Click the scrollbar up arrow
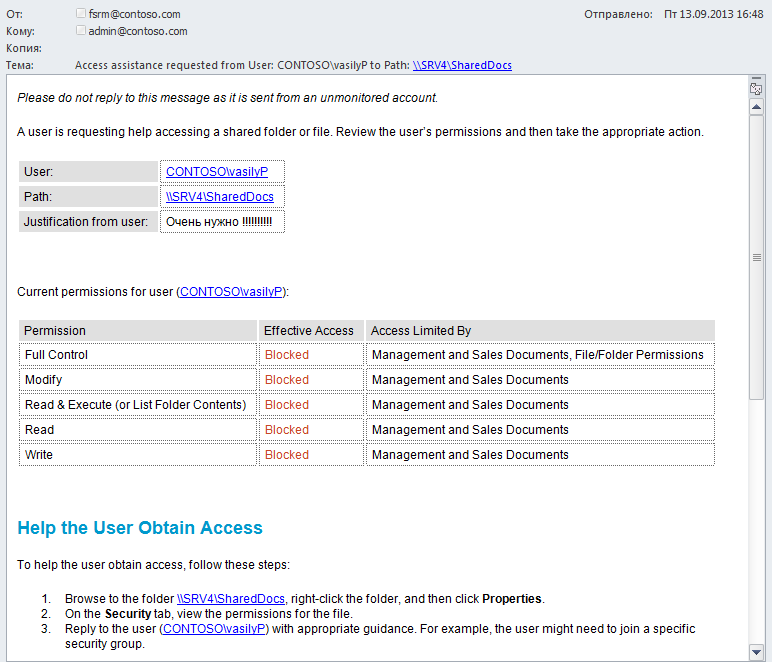 pos(757,107)
